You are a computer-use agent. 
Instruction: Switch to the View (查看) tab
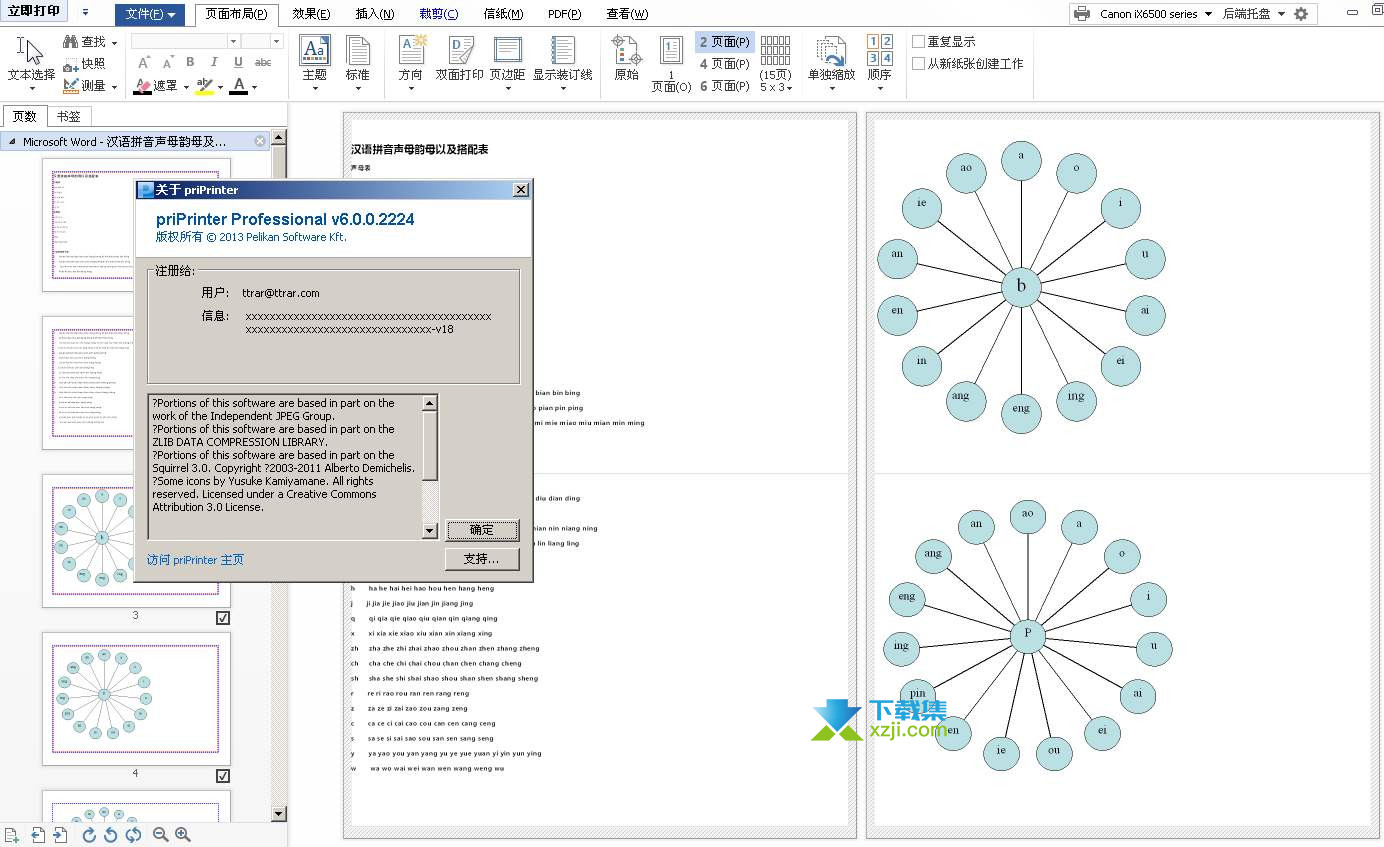tap(627, 14)
